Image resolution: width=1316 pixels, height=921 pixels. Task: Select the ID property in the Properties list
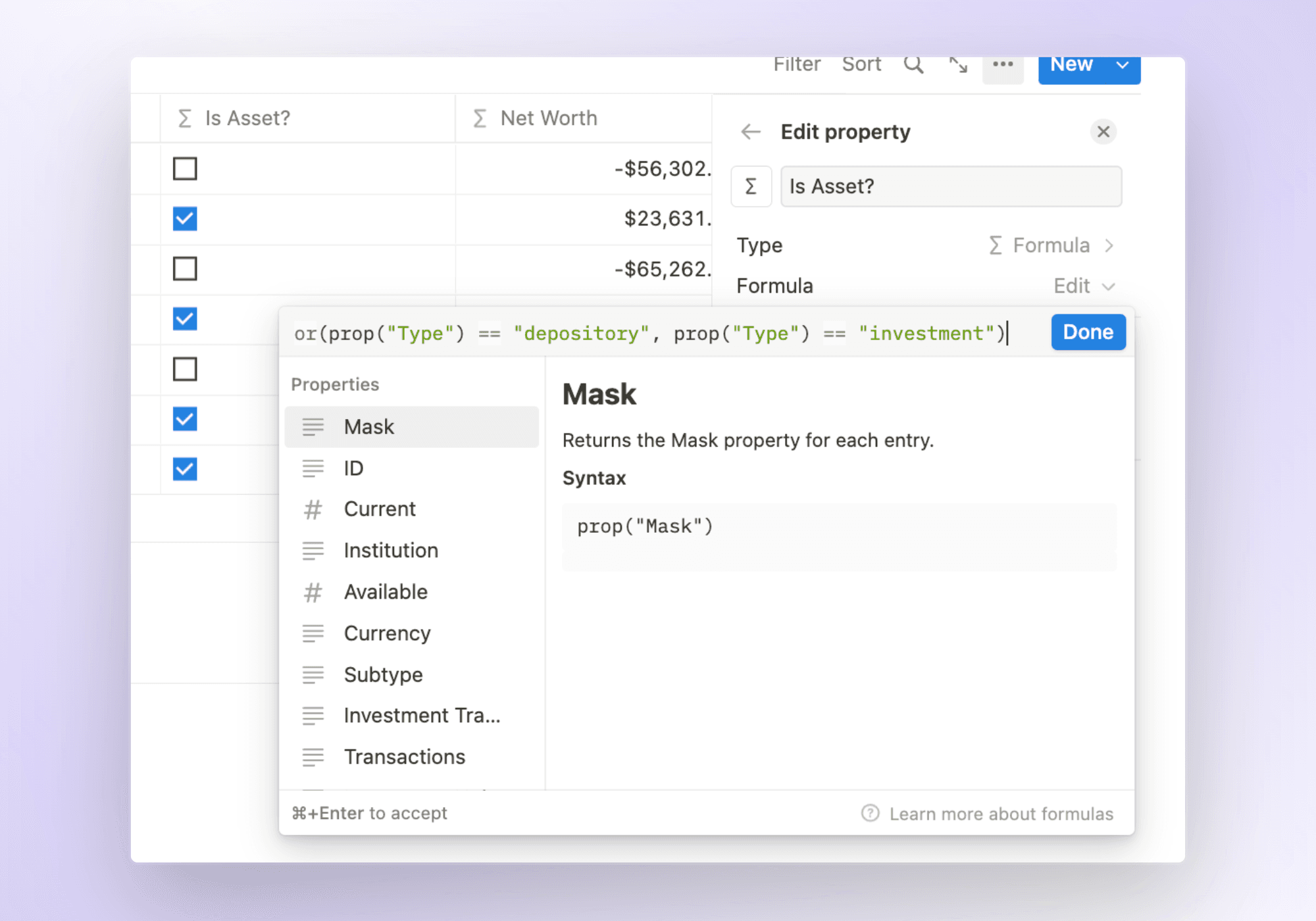pyautogui.click(x=353, y=468)
